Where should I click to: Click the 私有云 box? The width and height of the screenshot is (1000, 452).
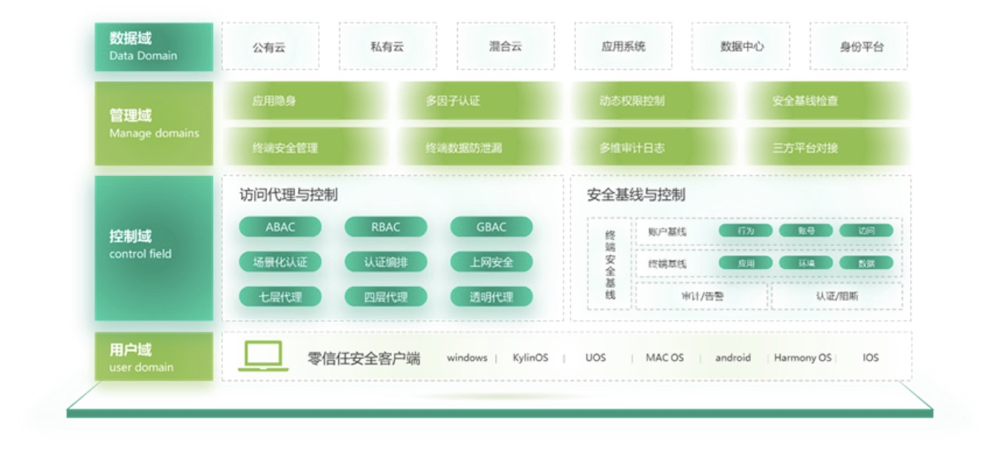(x=388, y=47)
